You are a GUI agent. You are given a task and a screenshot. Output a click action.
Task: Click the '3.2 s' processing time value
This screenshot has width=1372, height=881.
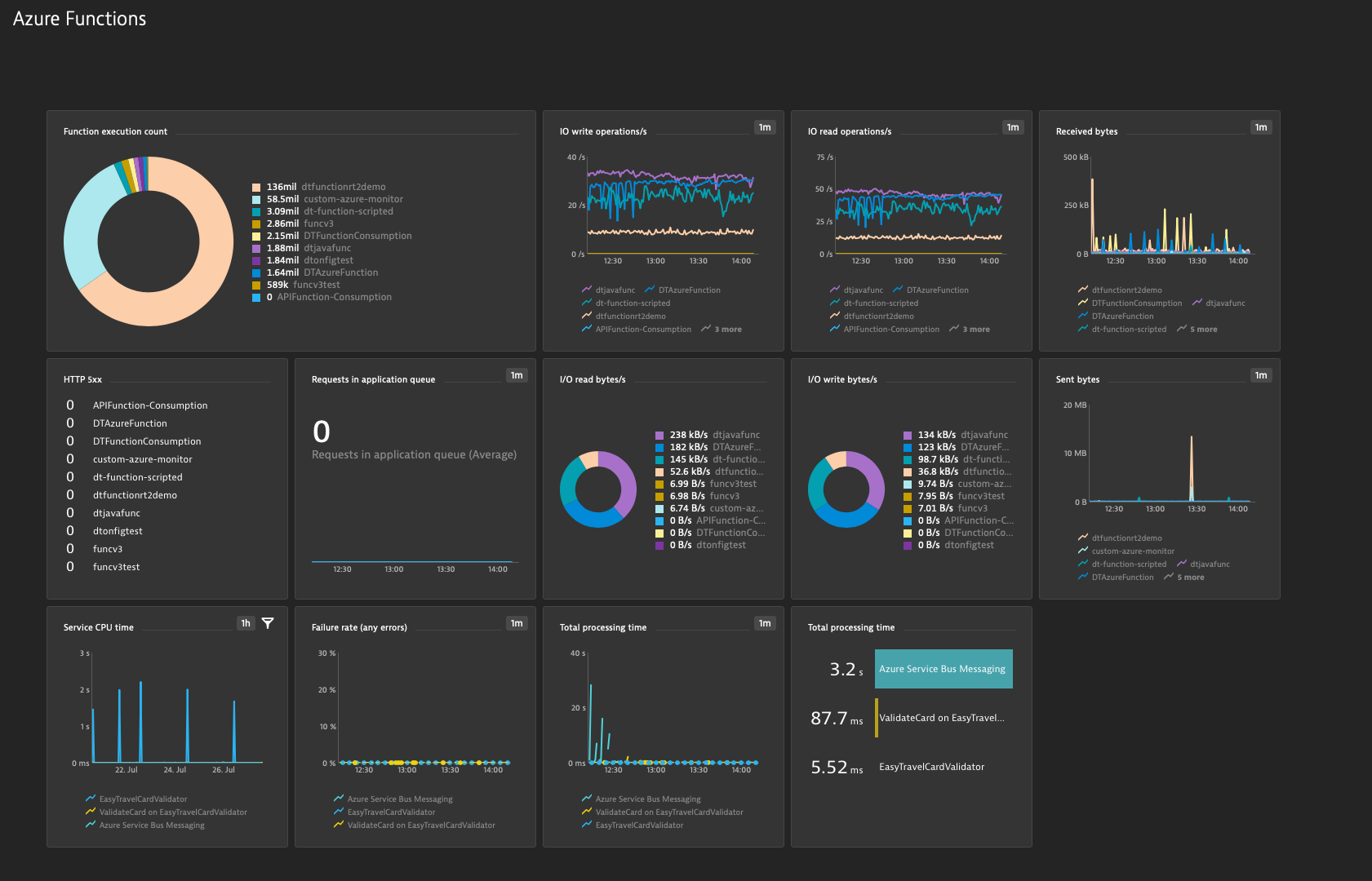846,670
